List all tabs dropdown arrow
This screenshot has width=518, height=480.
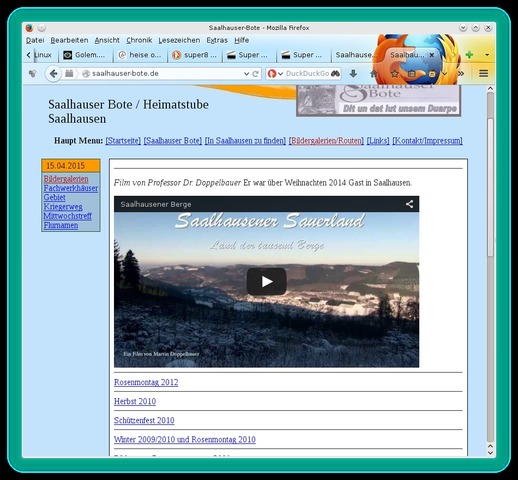pos(487,55)
